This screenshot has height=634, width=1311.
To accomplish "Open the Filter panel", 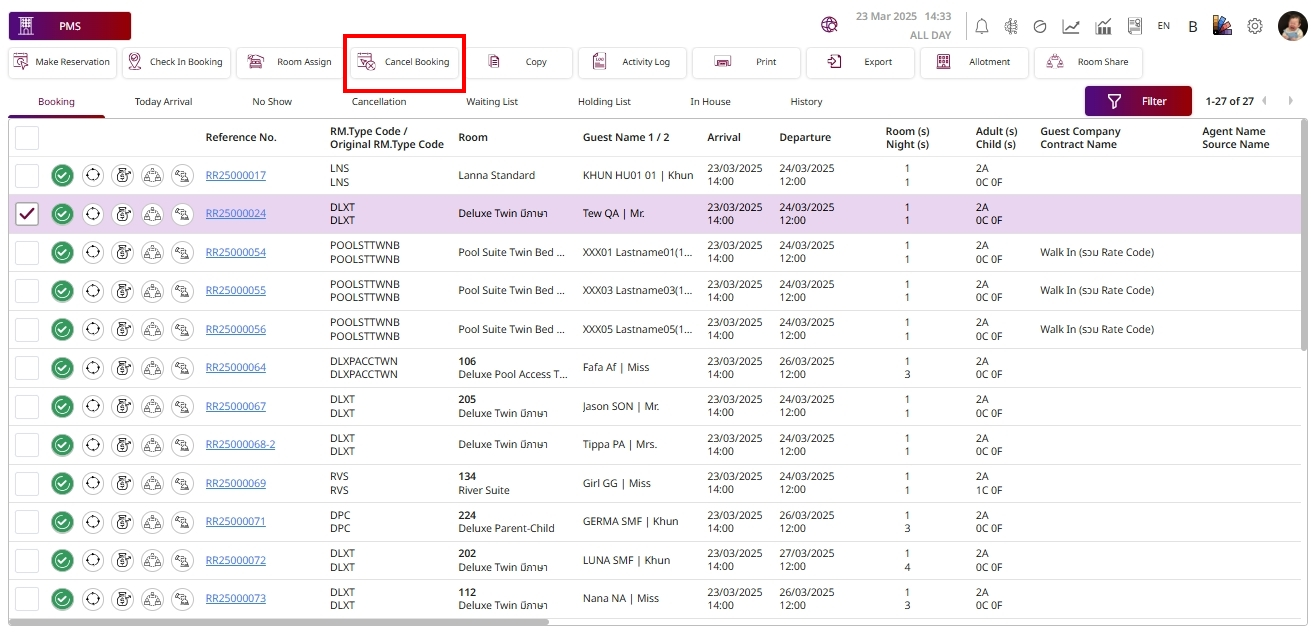I will point(1138,101).
